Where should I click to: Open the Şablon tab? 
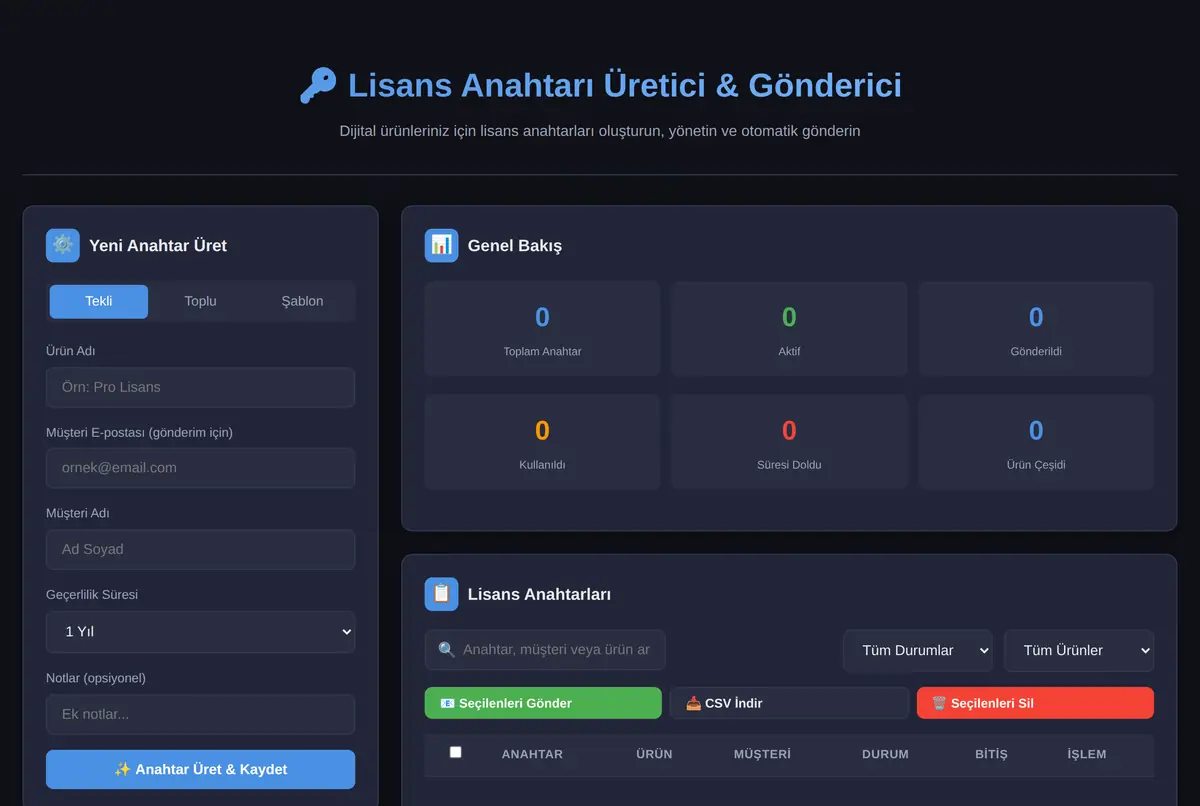point(302,302)
